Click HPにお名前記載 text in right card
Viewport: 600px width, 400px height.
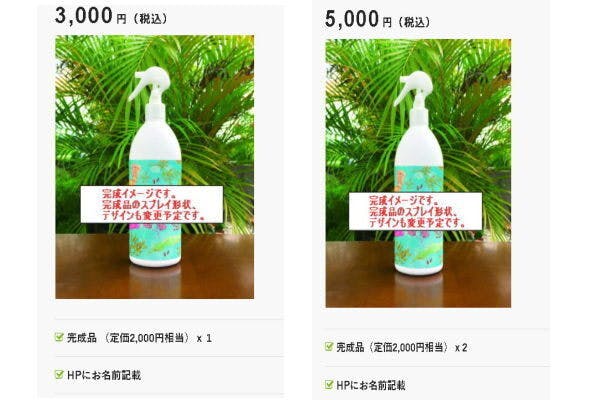click(x=371, y=385)
